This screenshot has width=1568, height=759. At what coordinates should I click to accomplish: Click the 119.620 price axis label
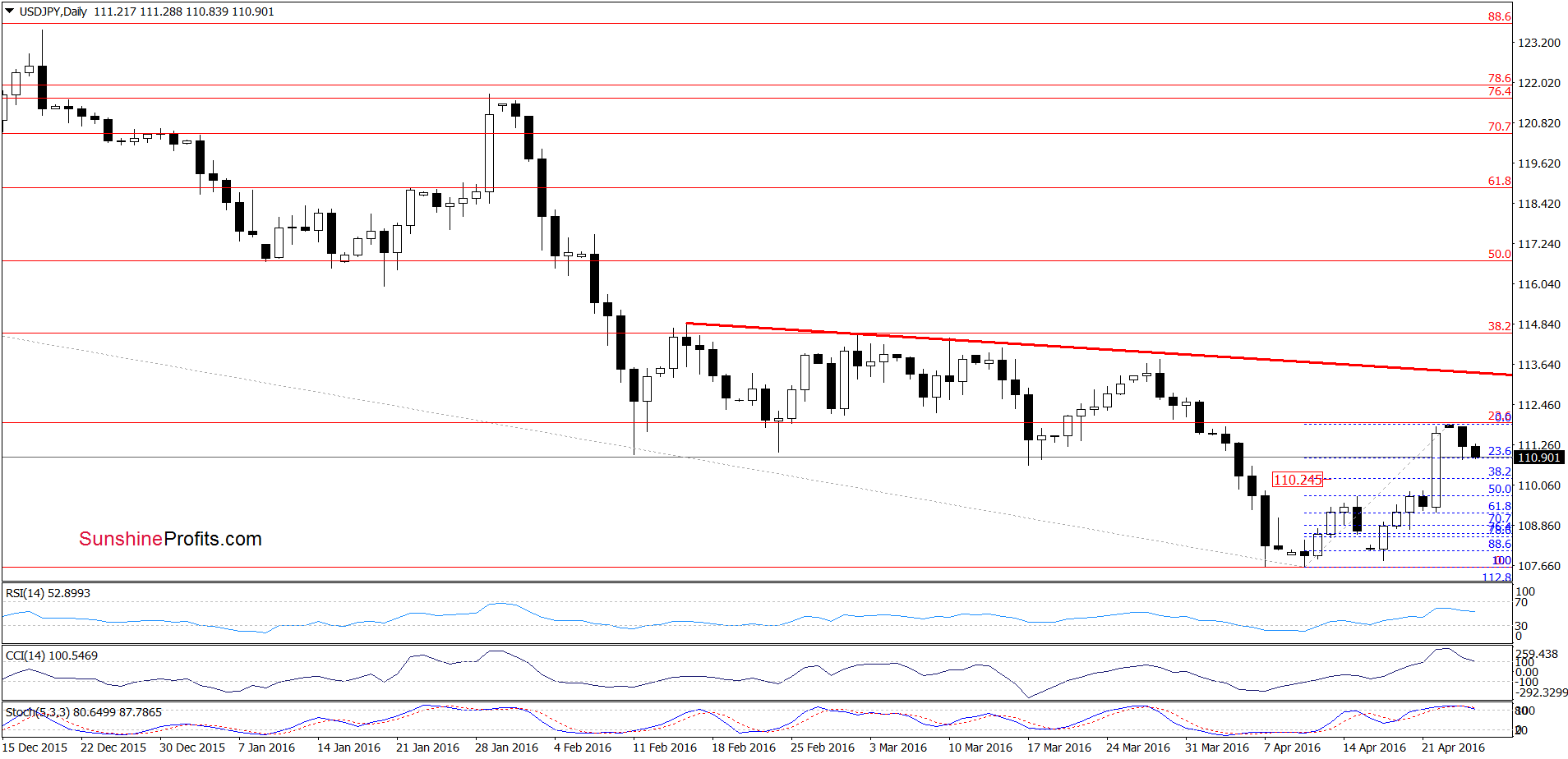pos(1538,163)
